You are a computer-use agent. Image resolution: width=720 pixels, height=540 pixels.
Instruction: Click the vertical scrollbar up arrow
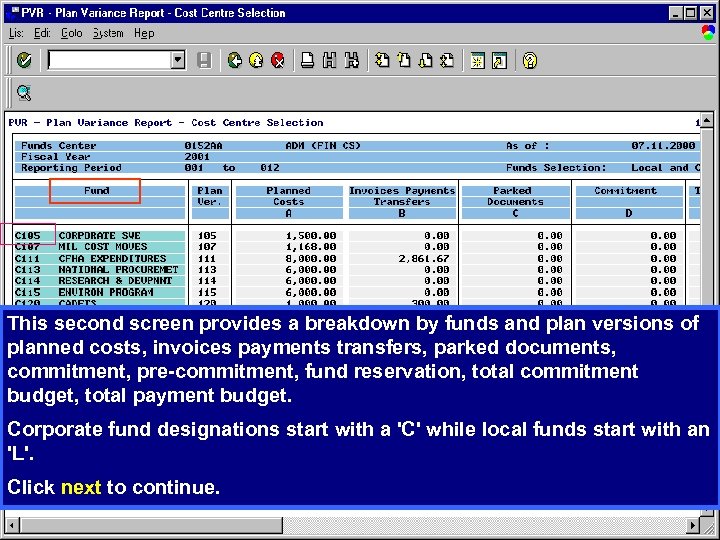click(707, 118)
